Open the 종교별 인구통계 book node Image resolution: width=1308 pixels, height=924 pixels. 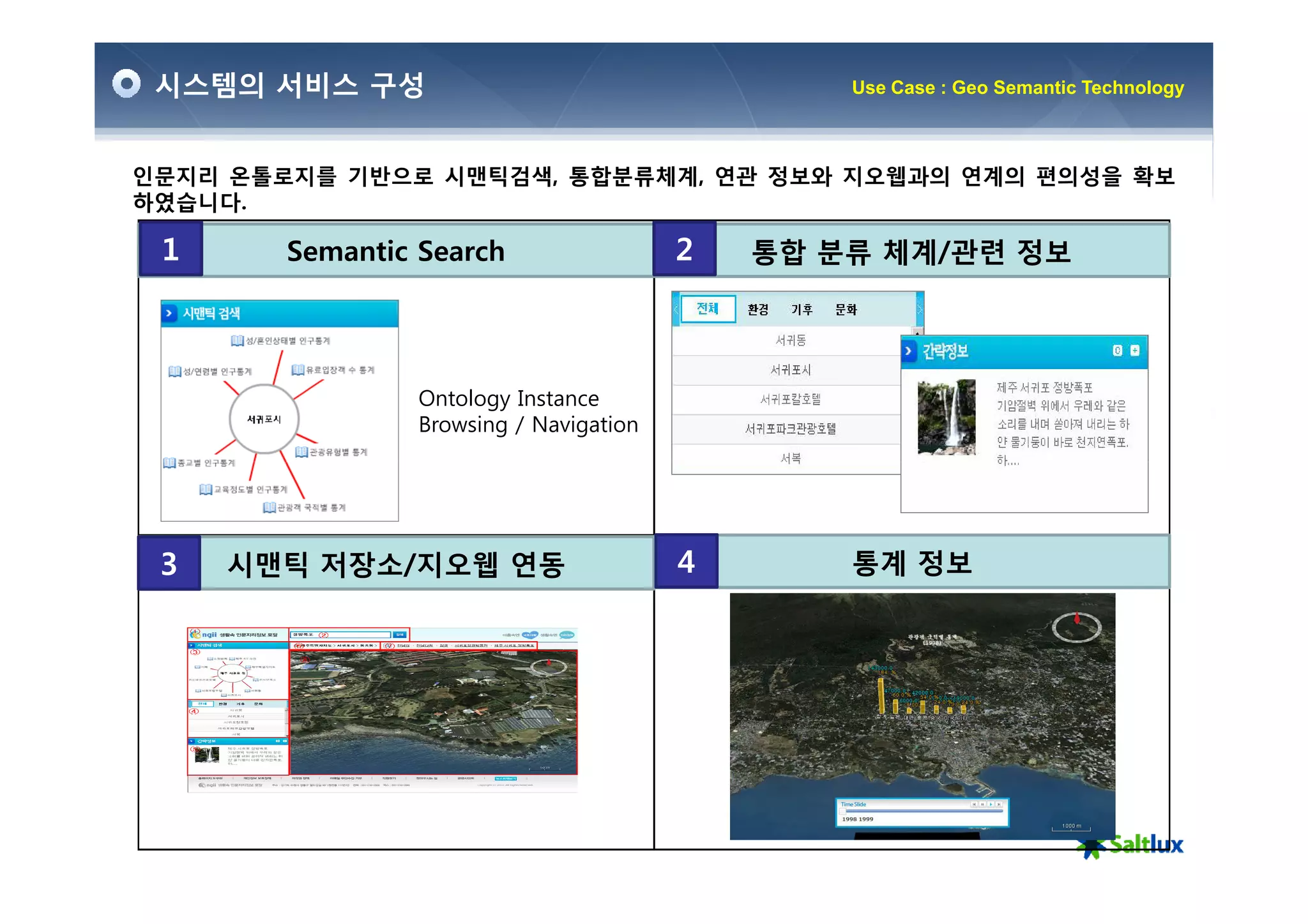point(199,463)
